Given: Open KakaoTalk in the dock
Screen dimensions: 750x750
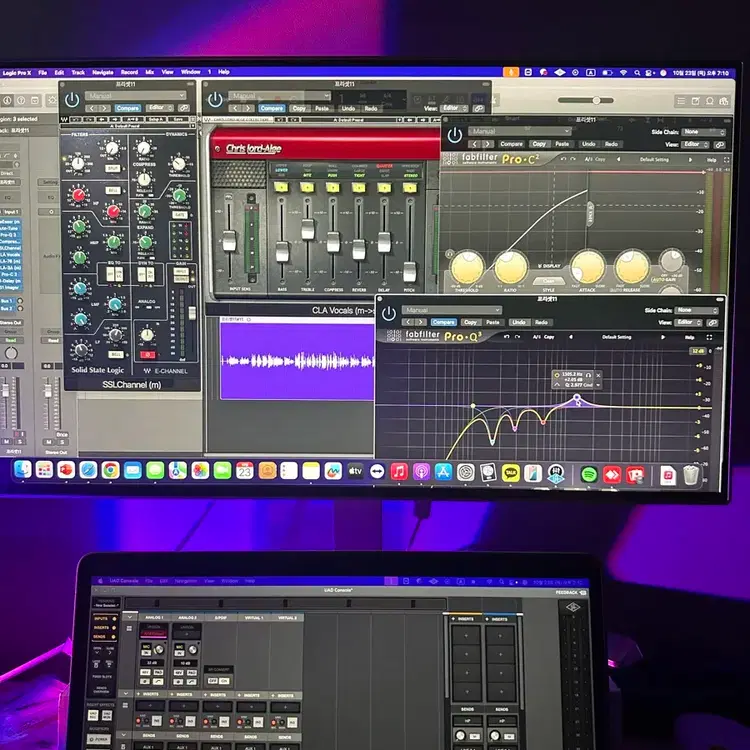Looking at the screenshot, I should pyautogui.click(x=510, y=472).
